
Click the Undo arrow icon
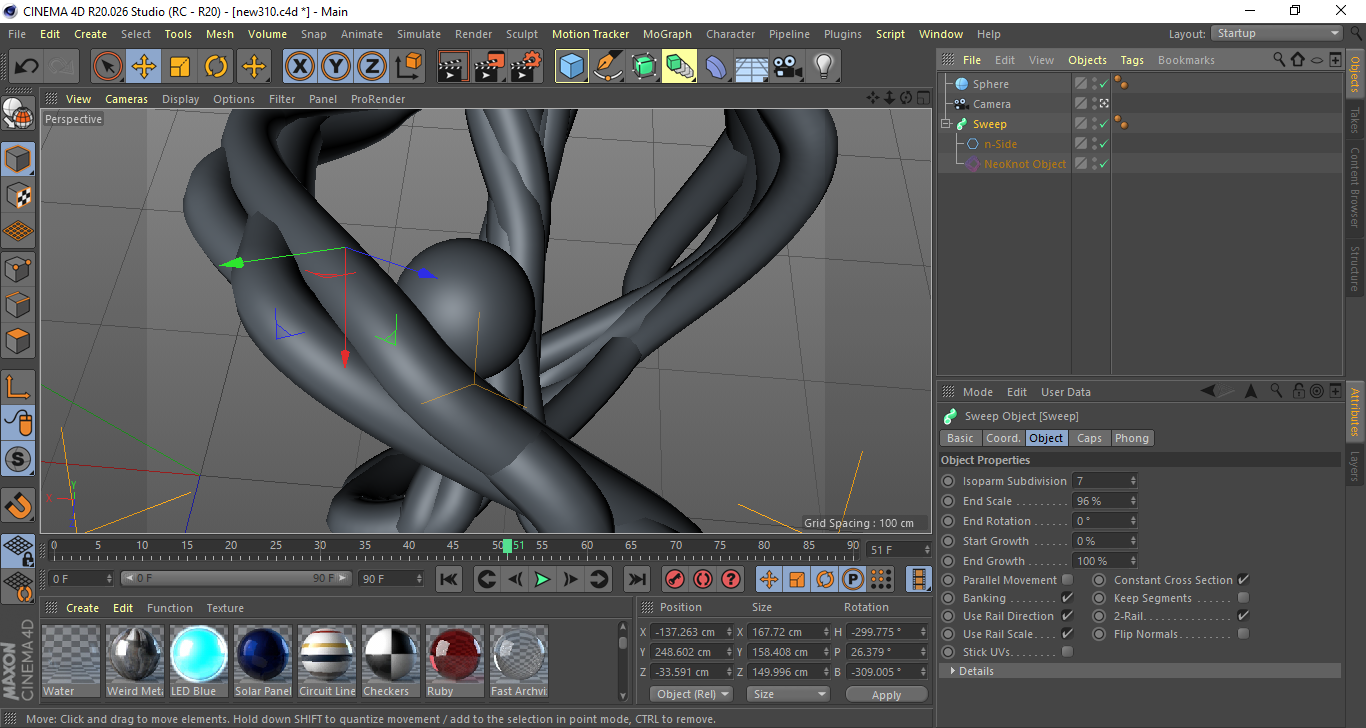(26, 67)
